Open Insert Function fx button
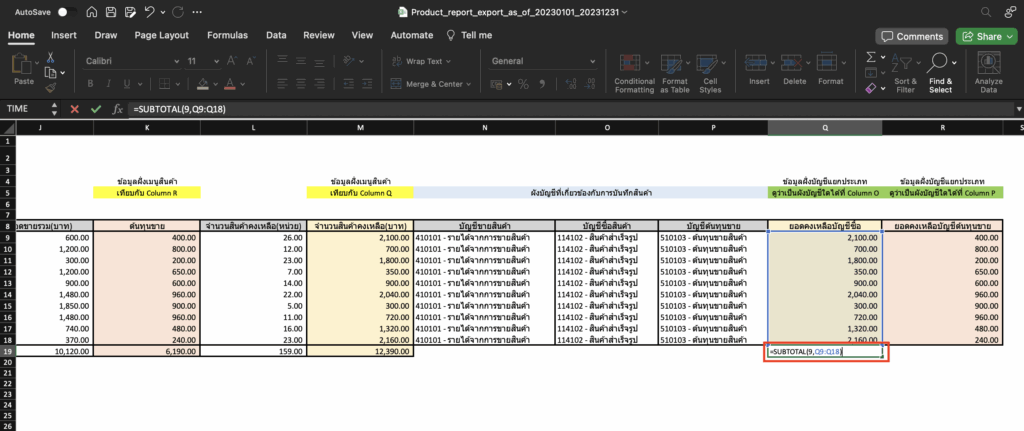 [x=117, y=108]
